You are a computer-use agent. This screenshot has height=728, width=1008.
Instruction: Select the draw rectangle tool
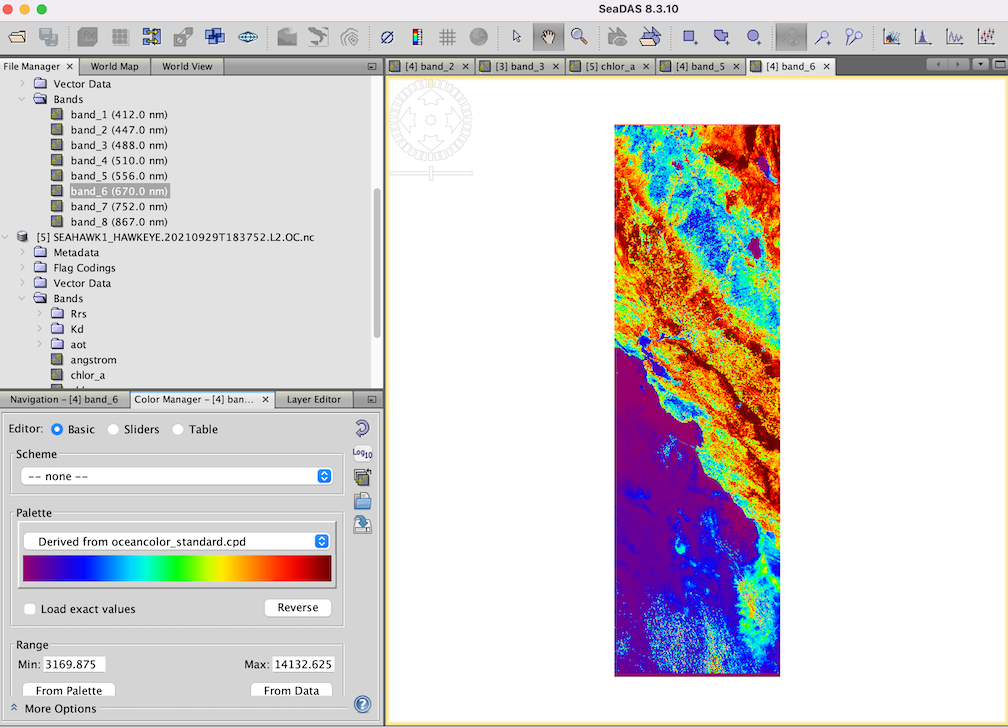[x=690, y=37]
